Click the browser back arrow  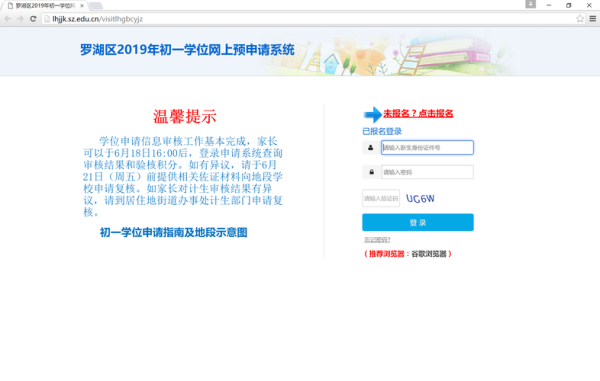(x=8, y=19)
